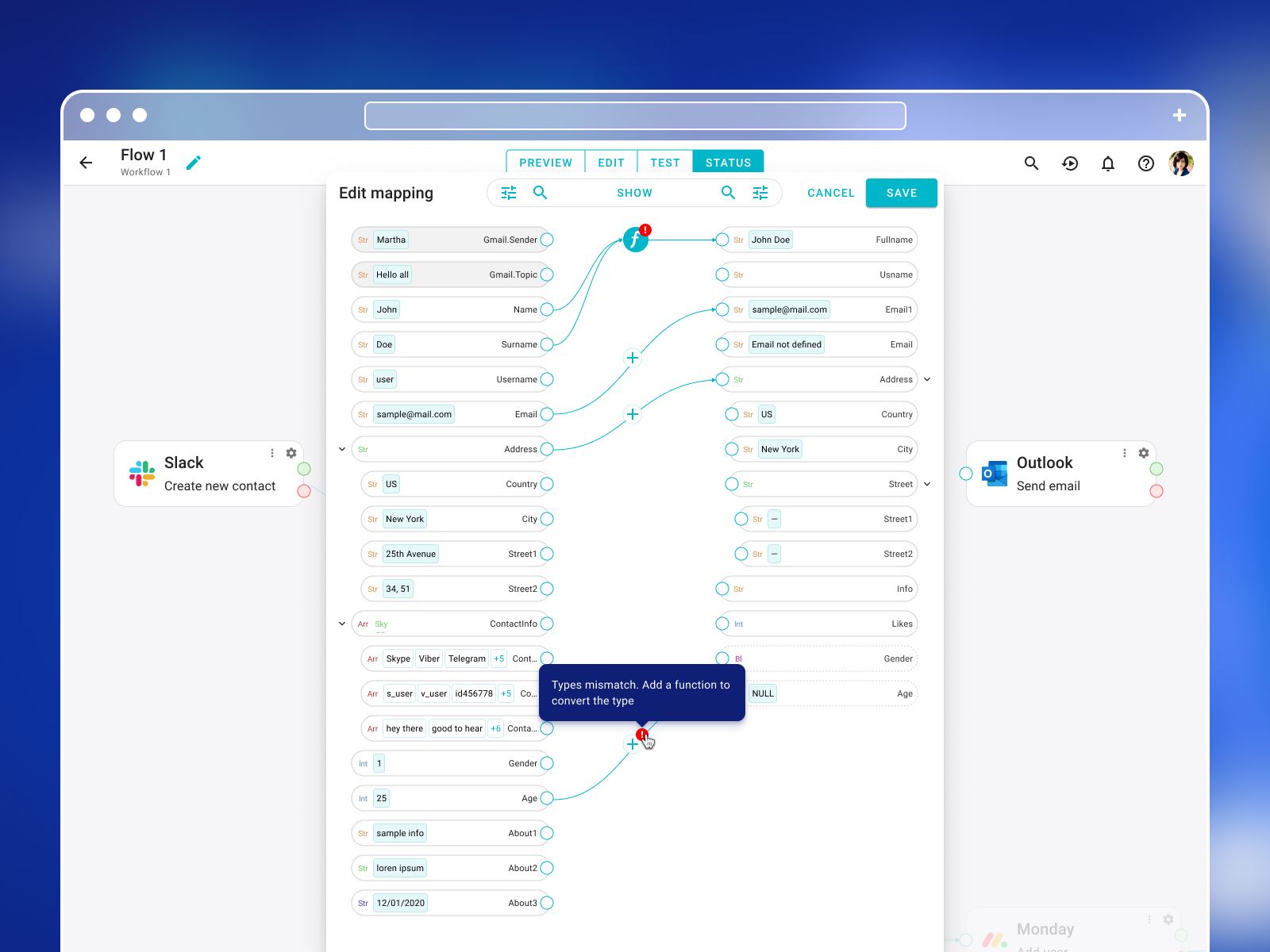Toggle the connector circle beside Email not defined
This screenshot has height=952, width=1270.
pyautogui.click(x=723, y=344)
